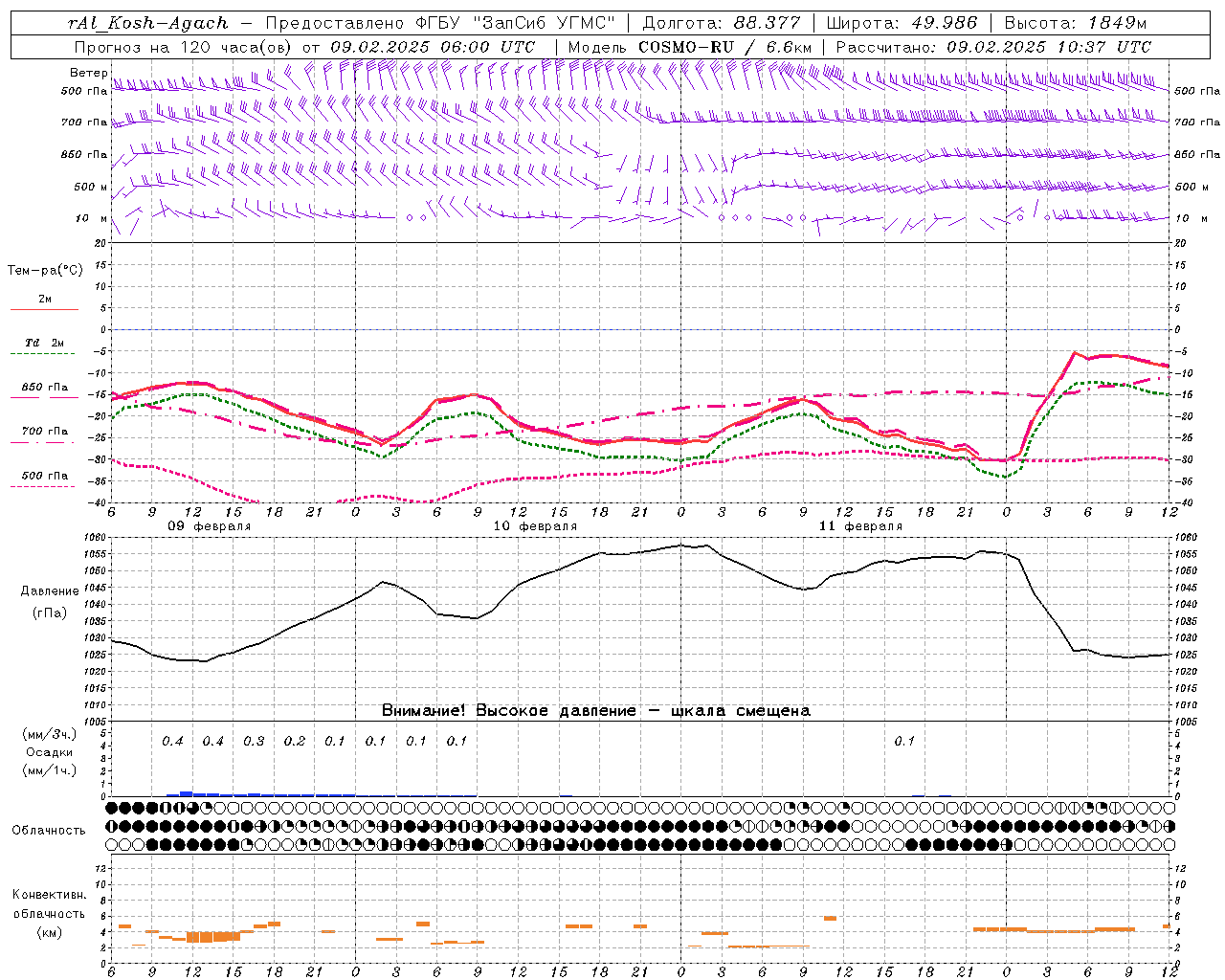Select the model name COSMO-RU / 6.6км

(724, 47)
